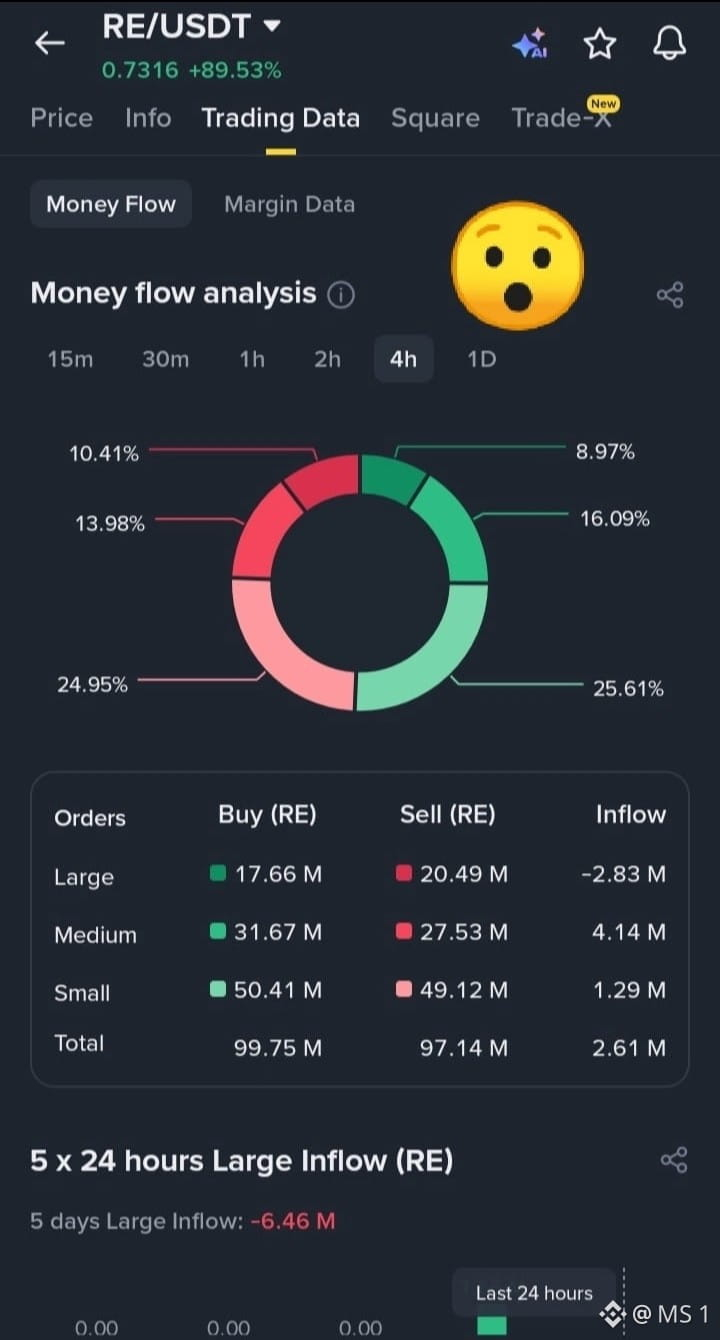The image size is (720, 1340).
Task: Share the 5 x 24 hours Large Inflow section
Action: (x=674, y=1160)
